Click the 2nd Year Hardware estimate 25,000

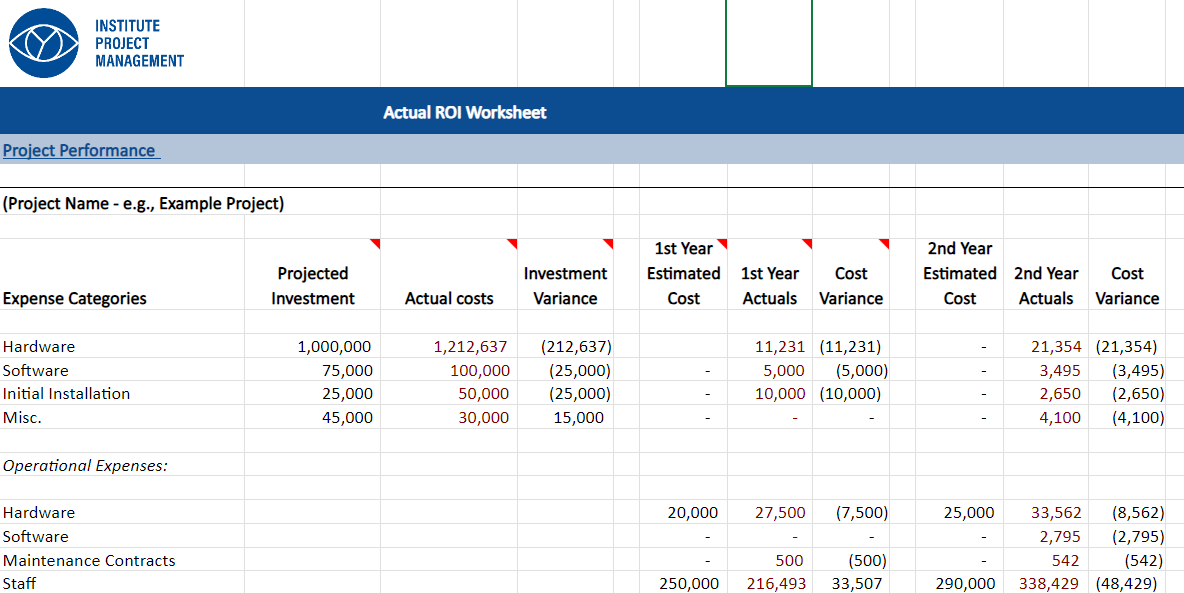(x=970, y=513)
